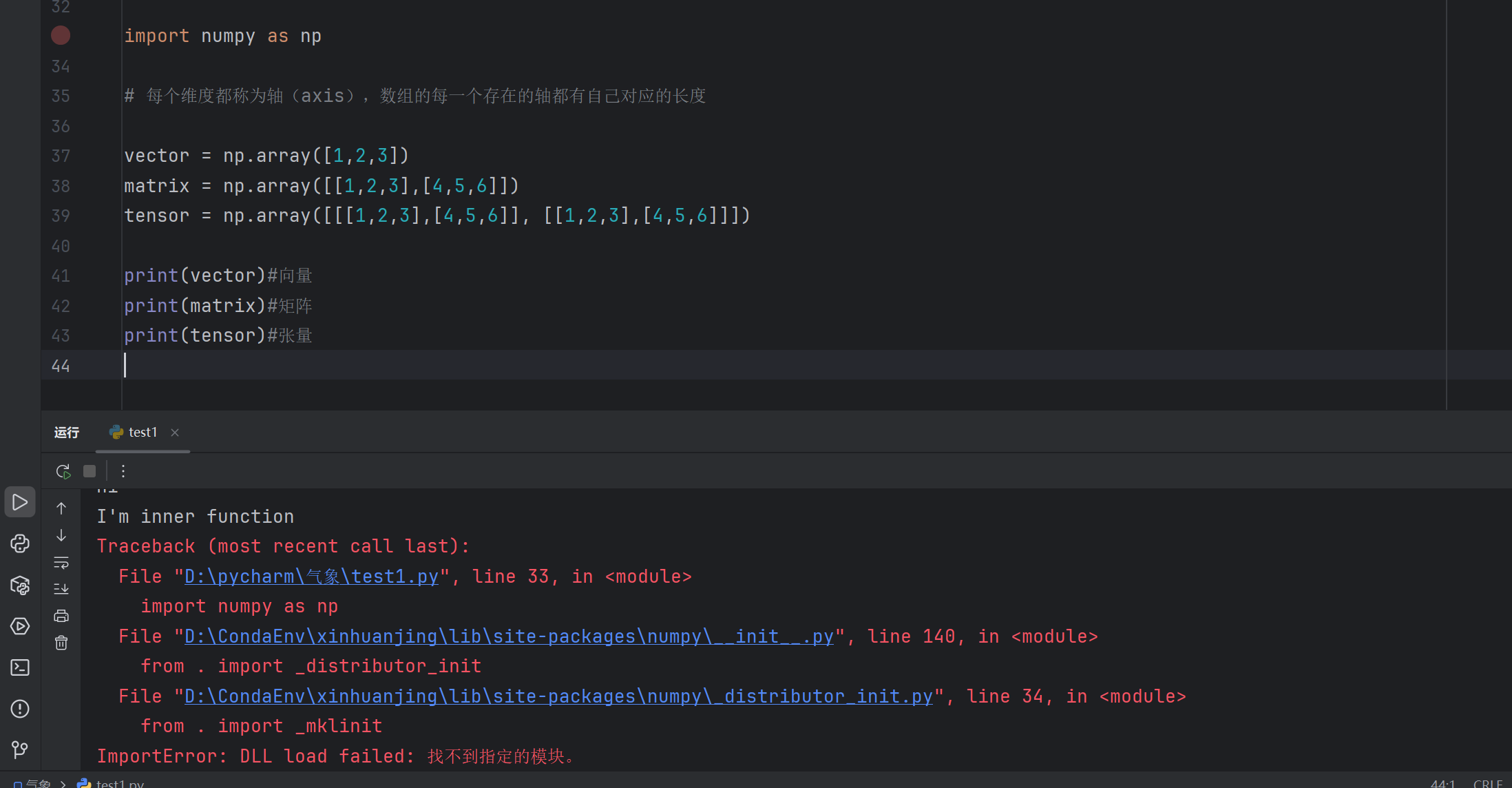Click the print output icon in console

point(61,616)
